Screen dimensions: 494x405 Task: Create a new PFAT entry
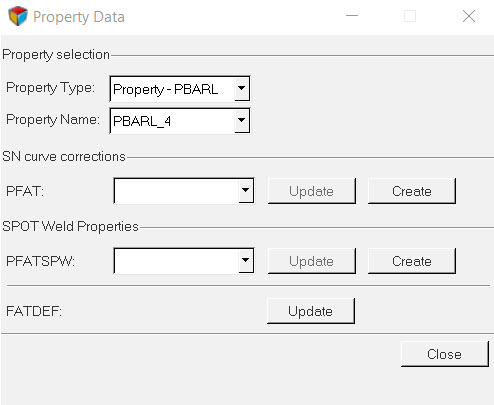tap(411, 191)
